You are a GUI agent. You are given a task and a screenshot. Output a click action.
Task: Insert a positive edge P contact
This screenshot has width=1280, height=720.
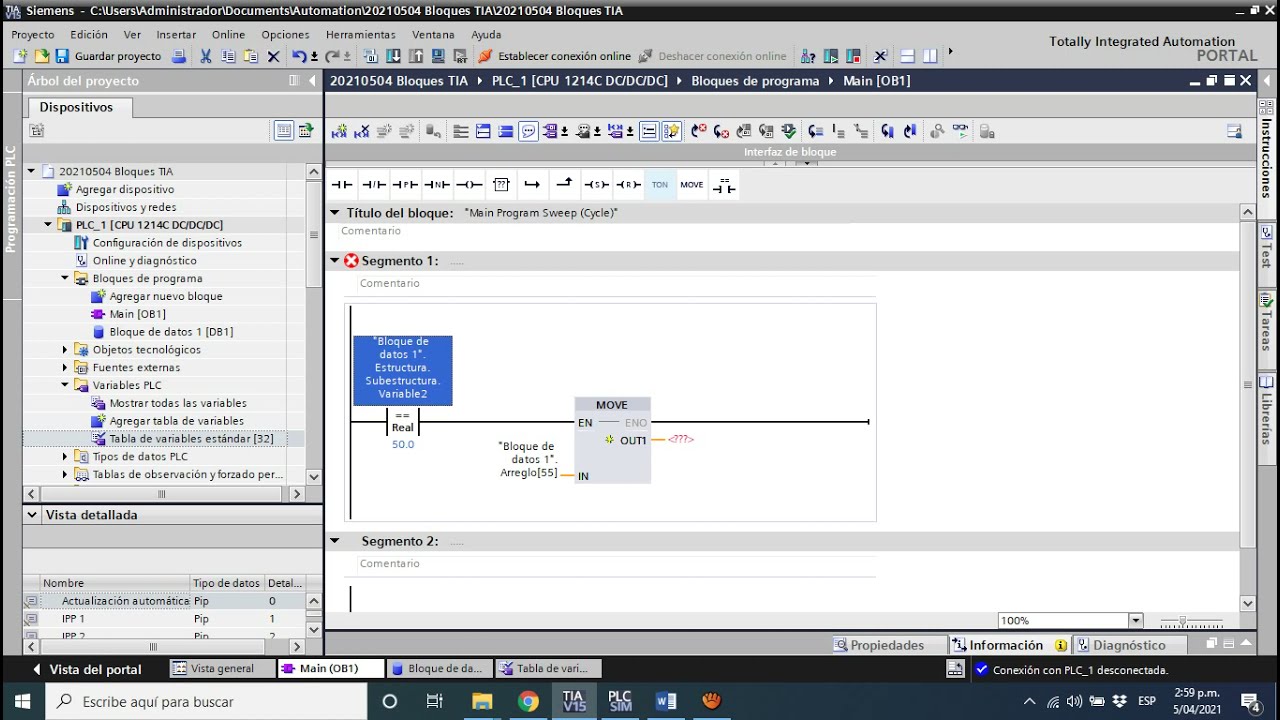pos(405,184)
